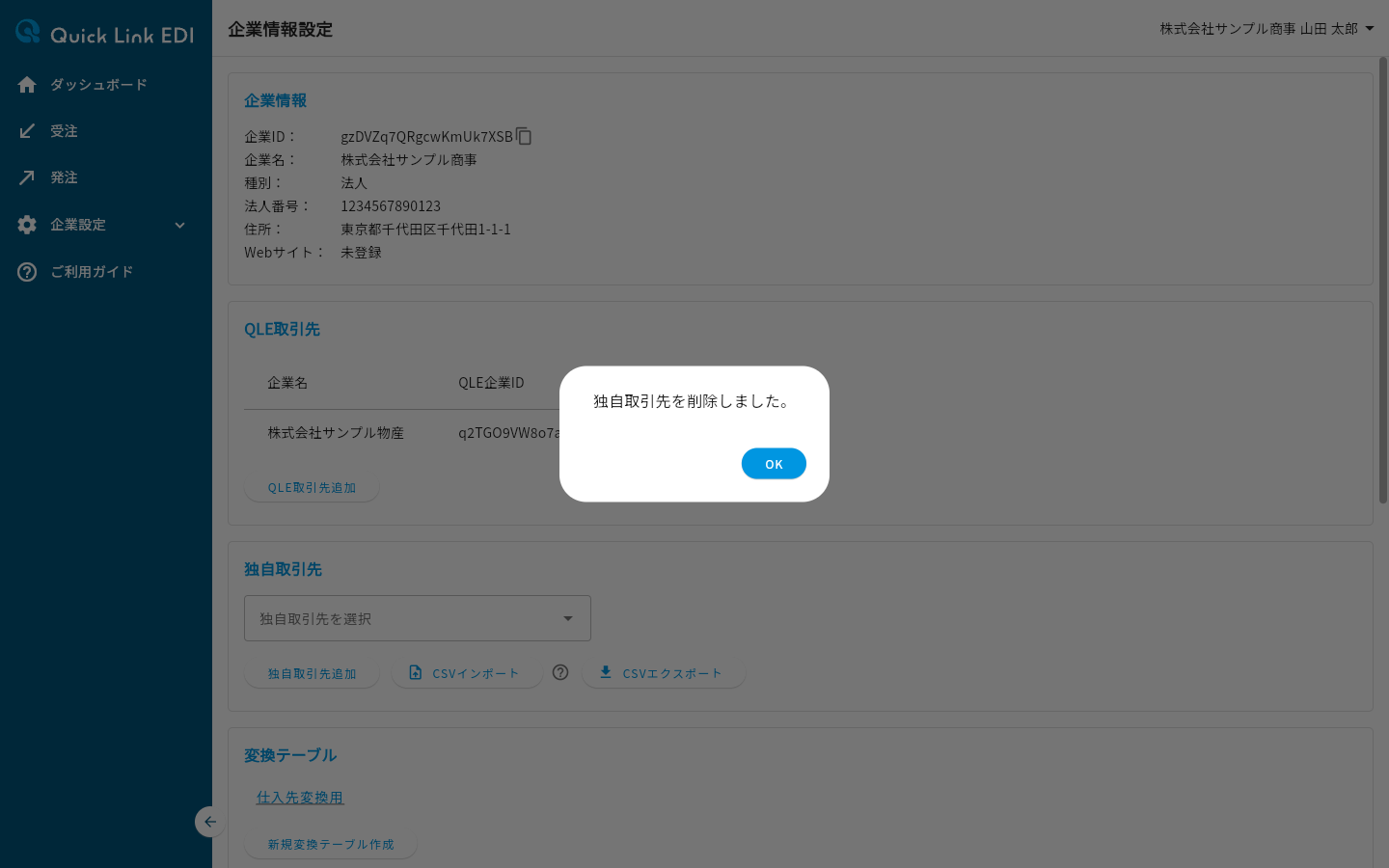Click the CSVエクスポート button
The width and height of the screenshot is (1389, 868).
pyautogui.click(x=663, y=674)
